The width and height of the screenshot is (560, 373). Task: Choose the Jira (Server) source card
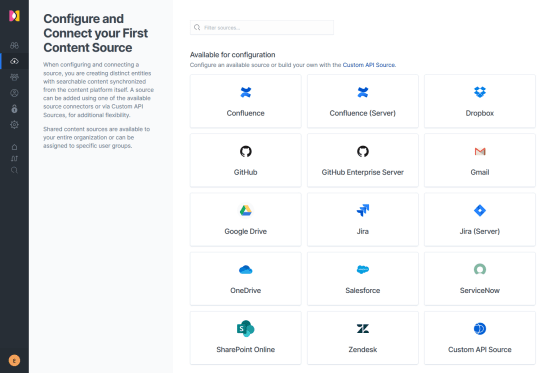point(480,219)
